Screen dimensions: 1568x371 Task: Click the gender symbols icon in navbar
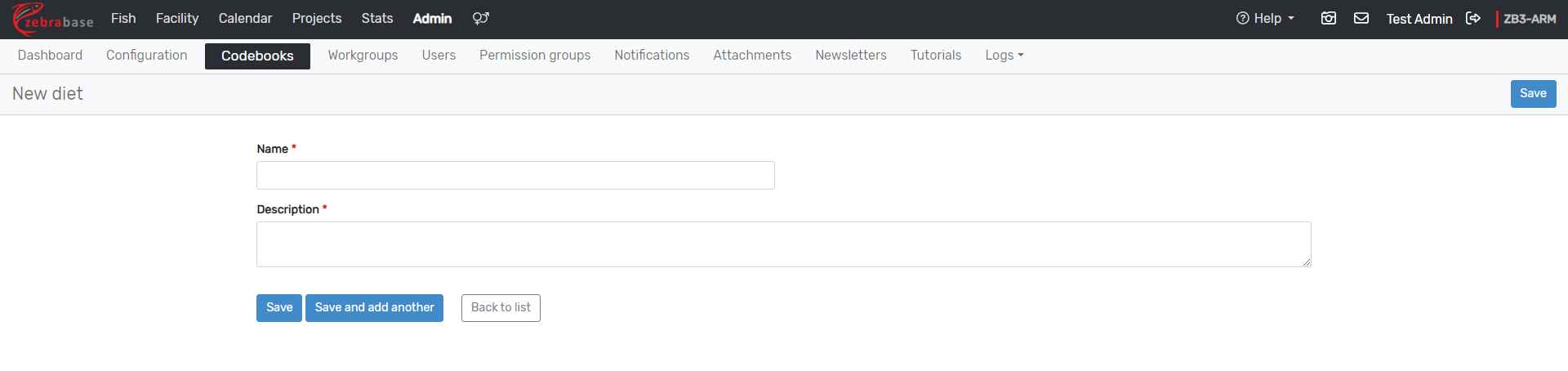[x=480, y=19]
